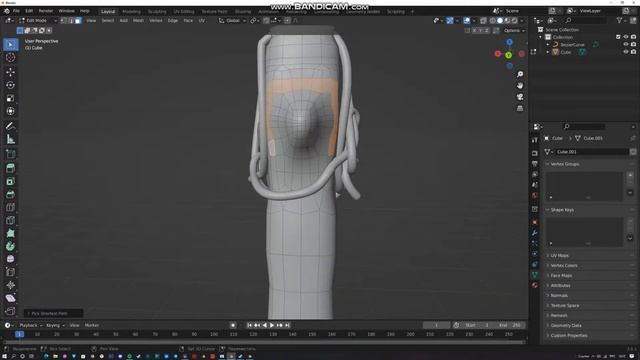Select the Rotate tool

[11, 85]
